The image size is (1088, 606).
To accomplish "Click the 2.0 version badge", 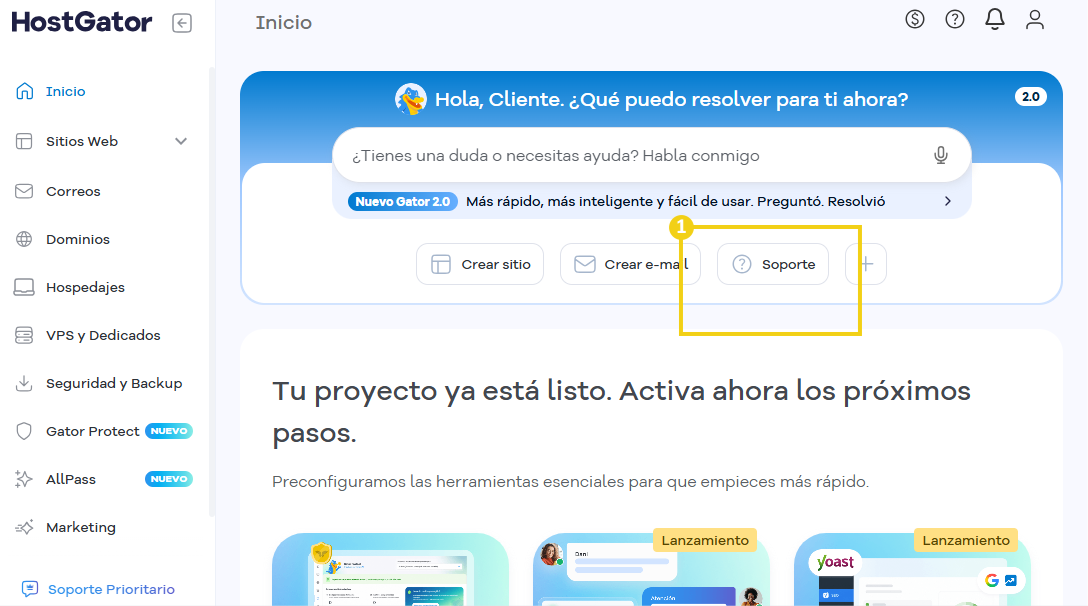I will coord(1030,96).
